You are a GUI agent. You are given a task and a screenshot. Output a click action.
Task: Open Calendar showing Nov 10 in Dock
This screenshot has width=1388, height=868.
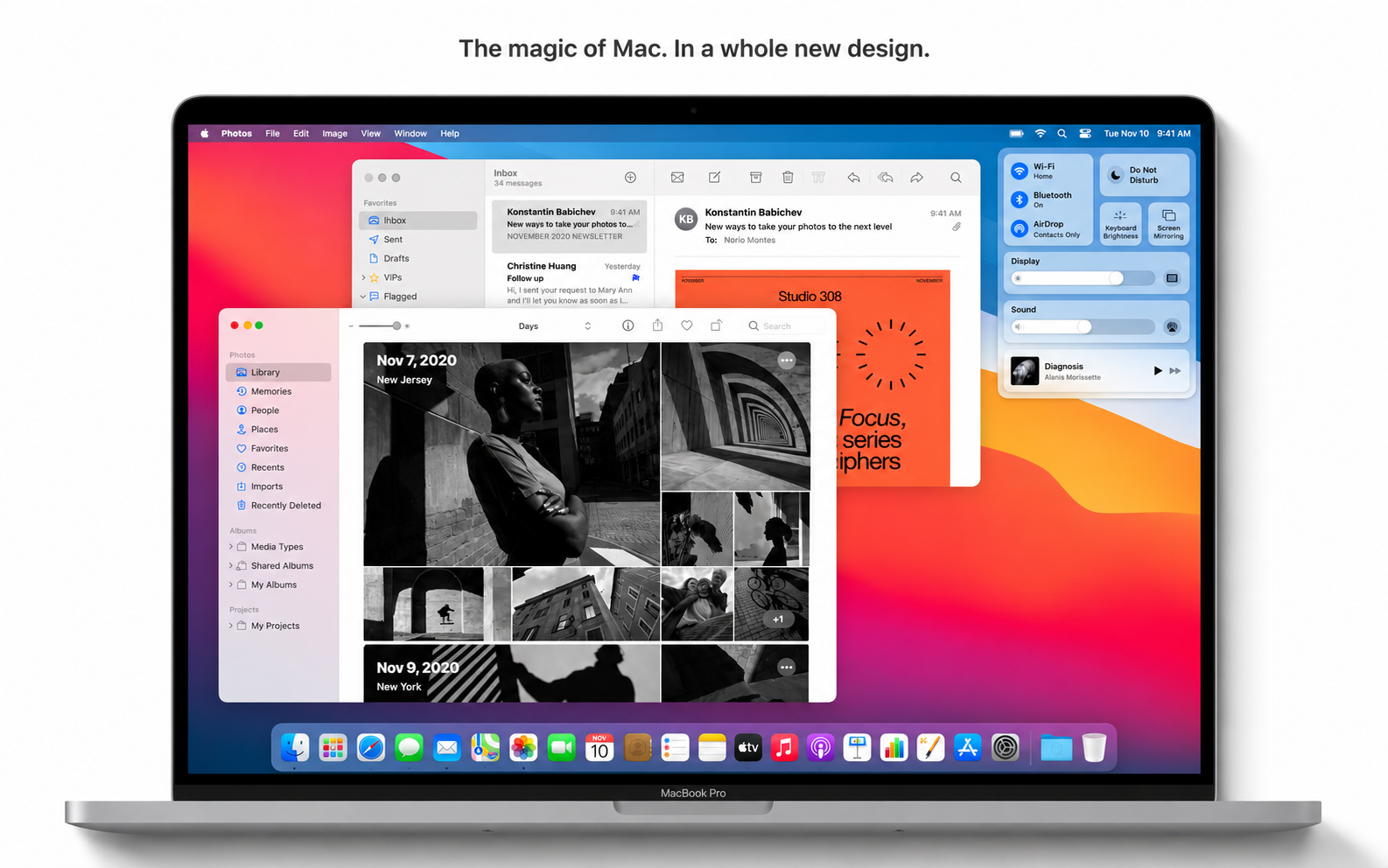click(599, 747)
